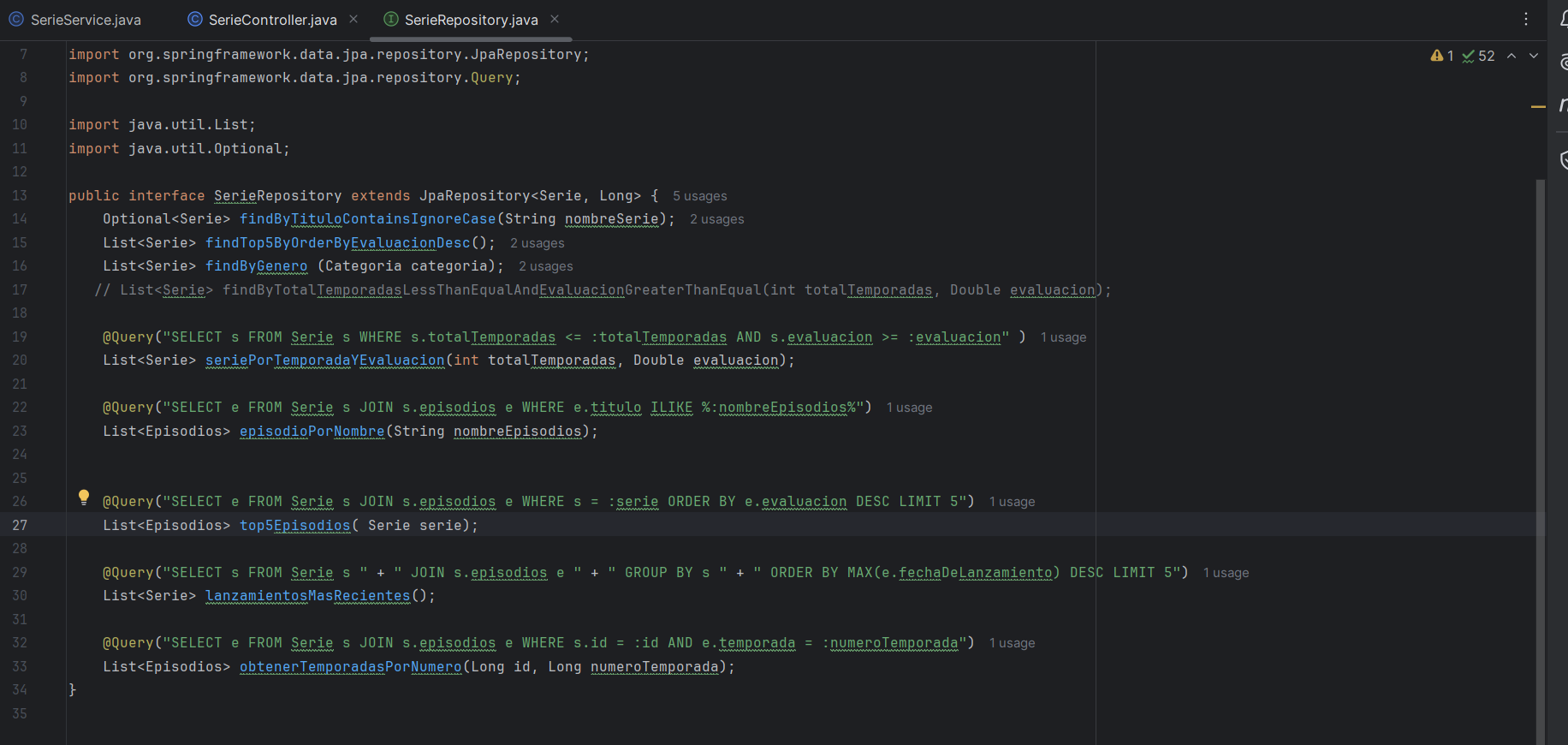Click the method name lanzamientosMasRecientes
Viewport: 1568px width, 745px height.
point(308,596)
